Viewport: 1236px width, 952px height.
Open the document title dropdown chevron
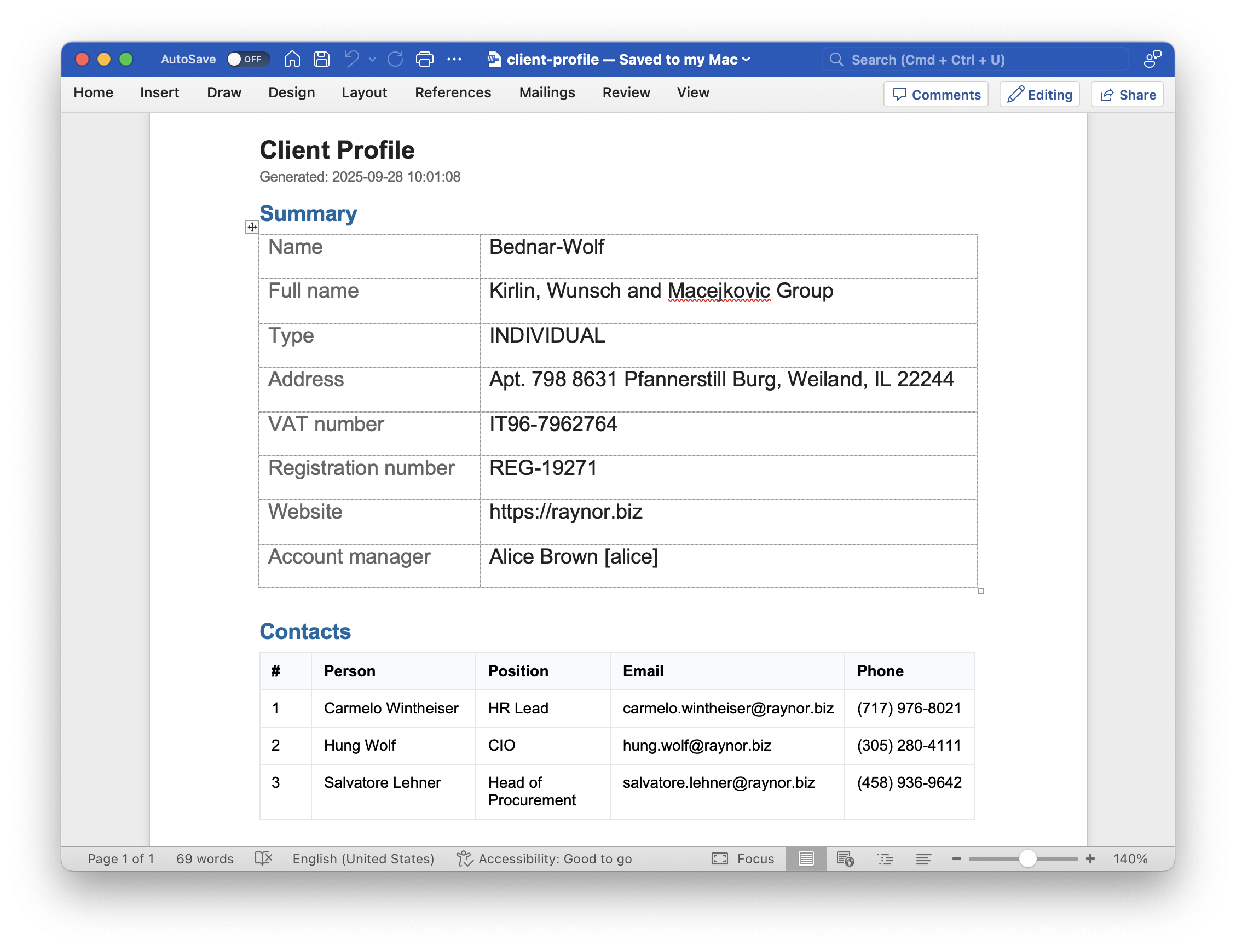point(747,59)
